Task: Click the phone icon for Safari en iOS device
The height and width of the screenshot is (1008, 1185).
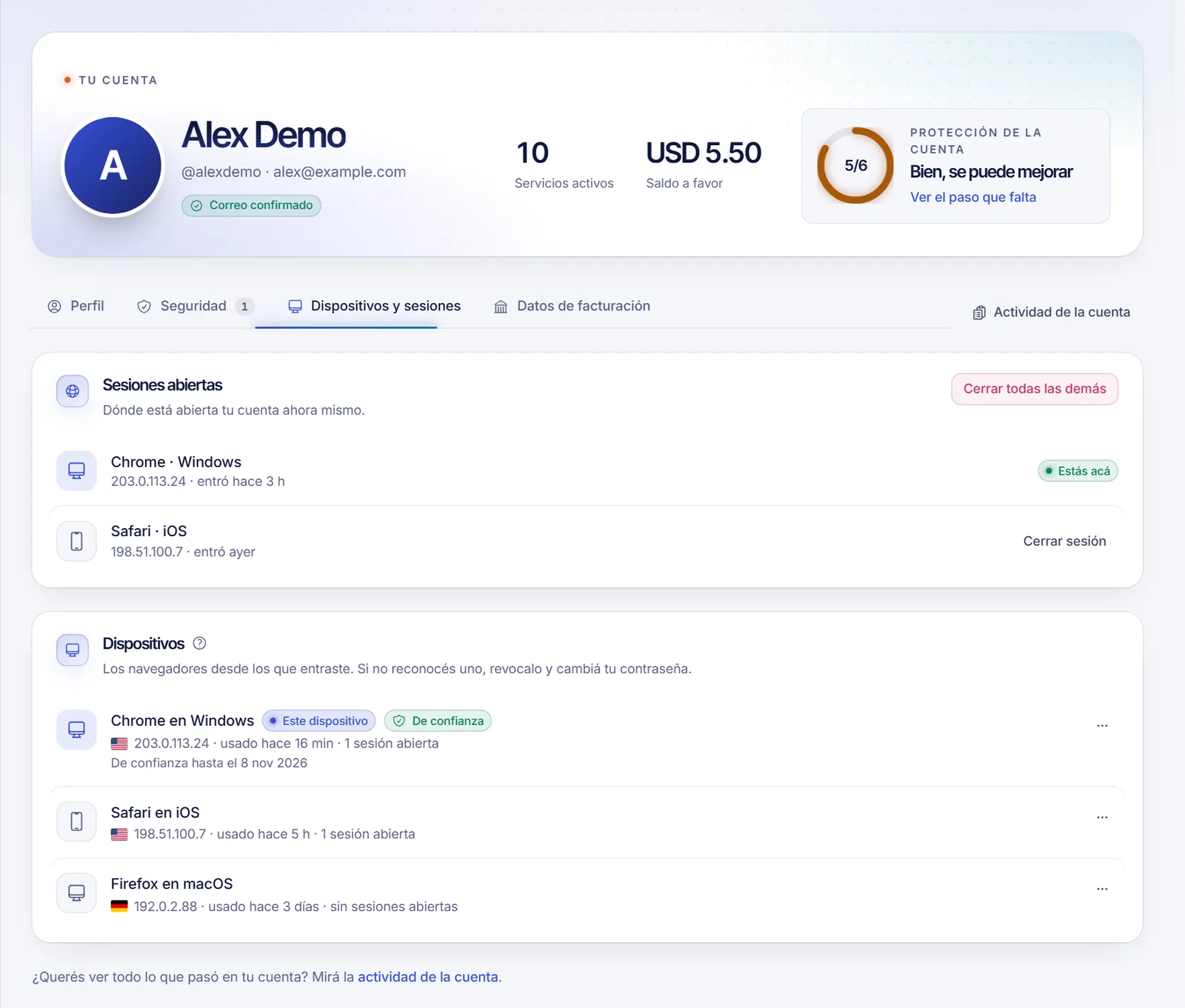Action: pos(76,821)
